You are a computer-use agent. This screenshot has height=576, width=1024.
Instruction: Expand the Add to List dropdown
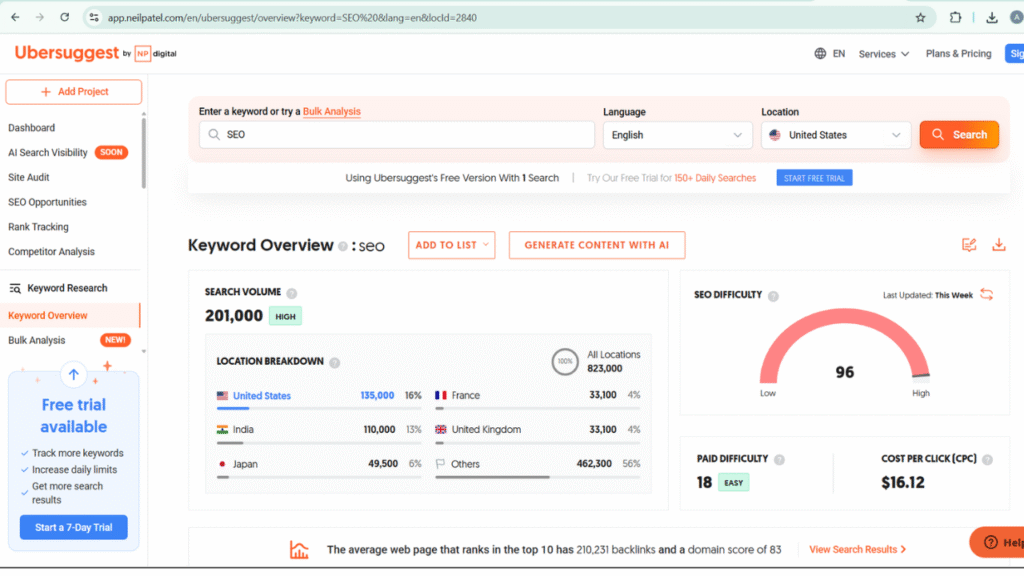click(x=451, y=245)
